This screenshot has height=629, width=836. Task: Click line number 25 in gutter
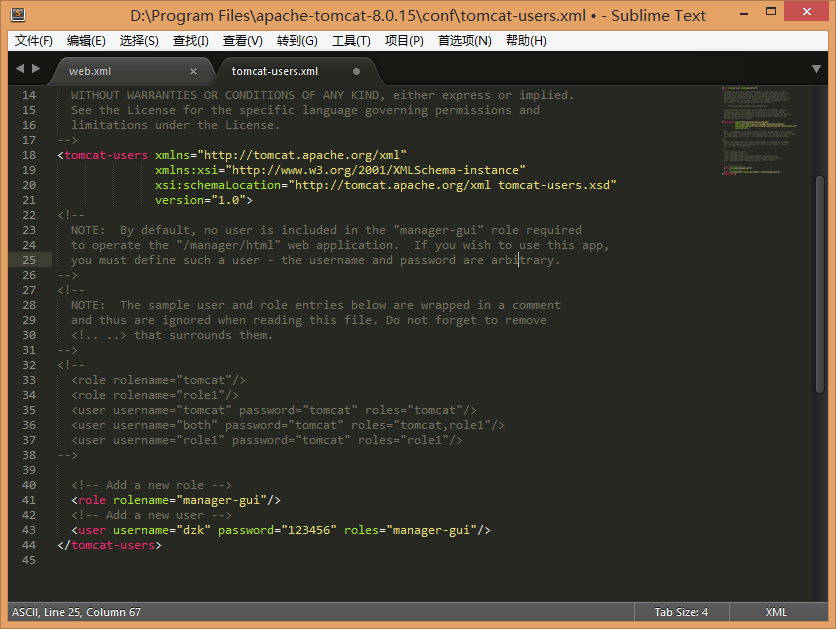(29, 260)
